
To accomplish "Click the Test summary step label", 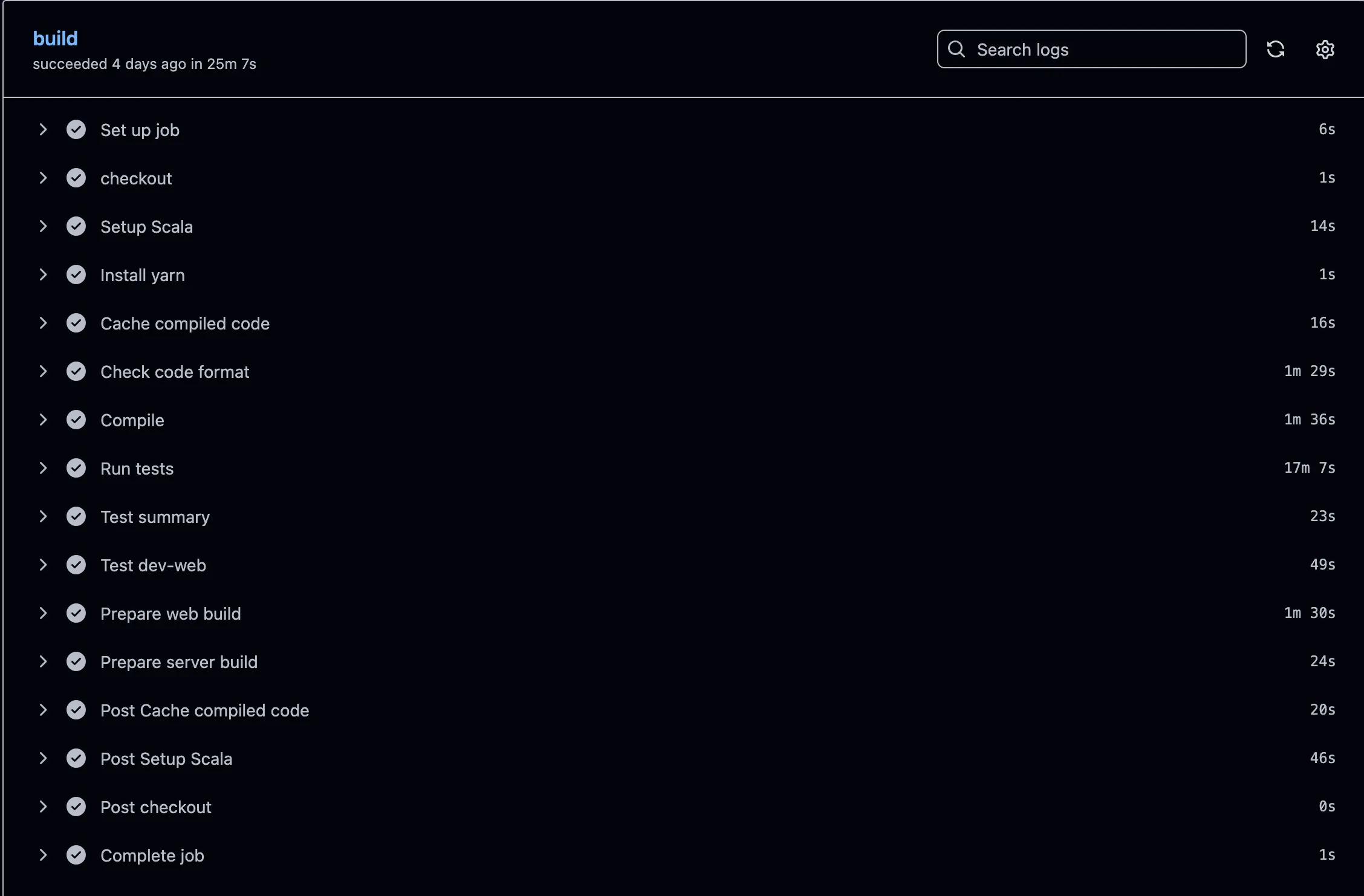I will 155,518.
